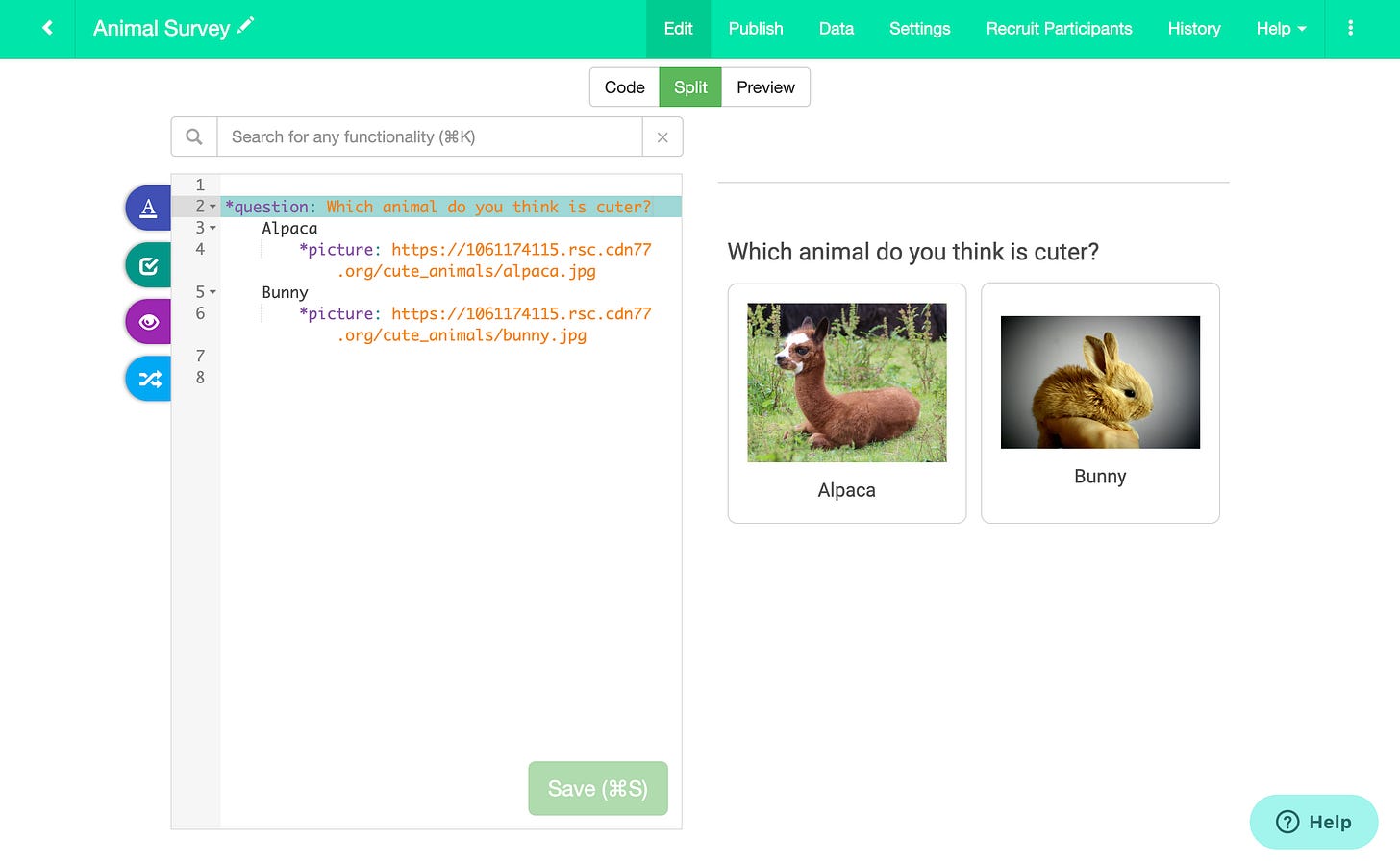Click line number 7 in gutter
The height and width of the screenshot is (863, 1400).
coord(200,357)
